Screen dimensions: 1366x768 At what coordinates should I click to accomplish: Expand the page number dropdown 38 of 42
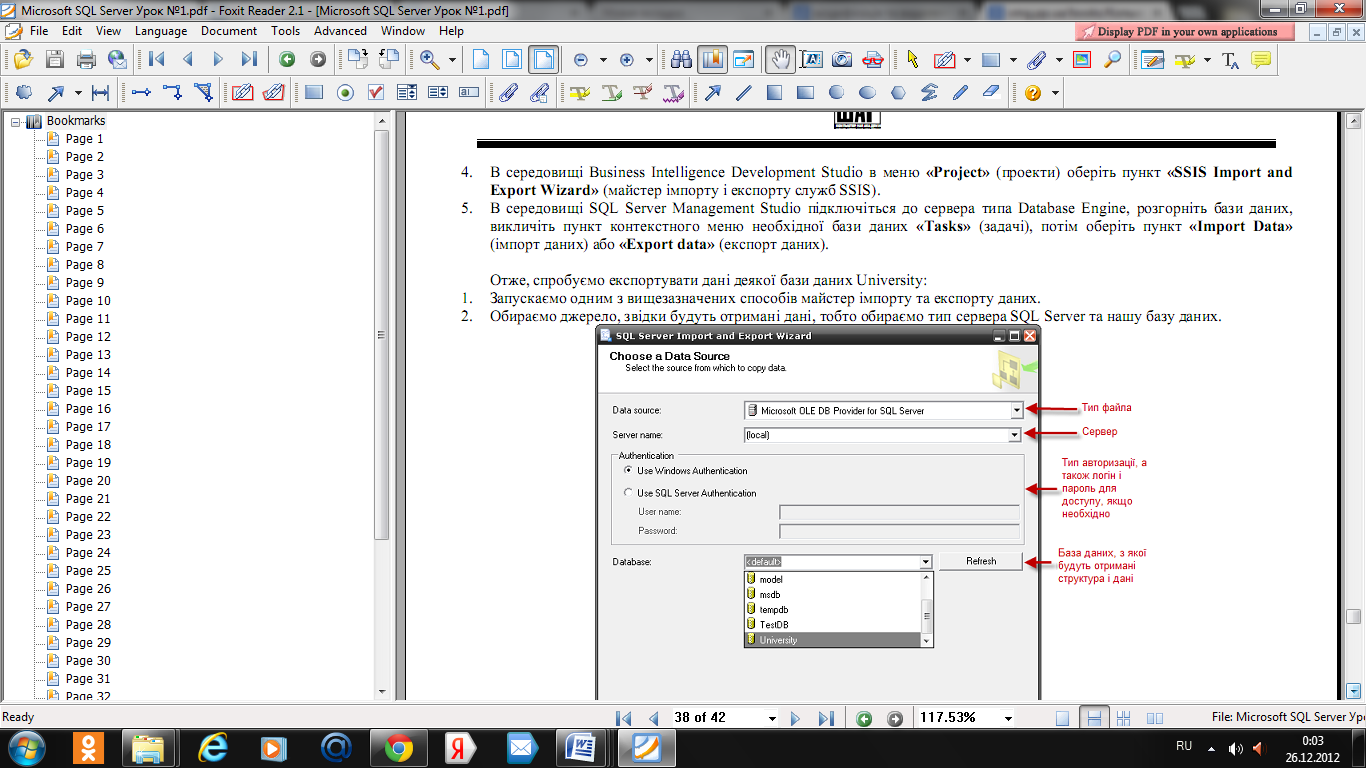[772, 718]
